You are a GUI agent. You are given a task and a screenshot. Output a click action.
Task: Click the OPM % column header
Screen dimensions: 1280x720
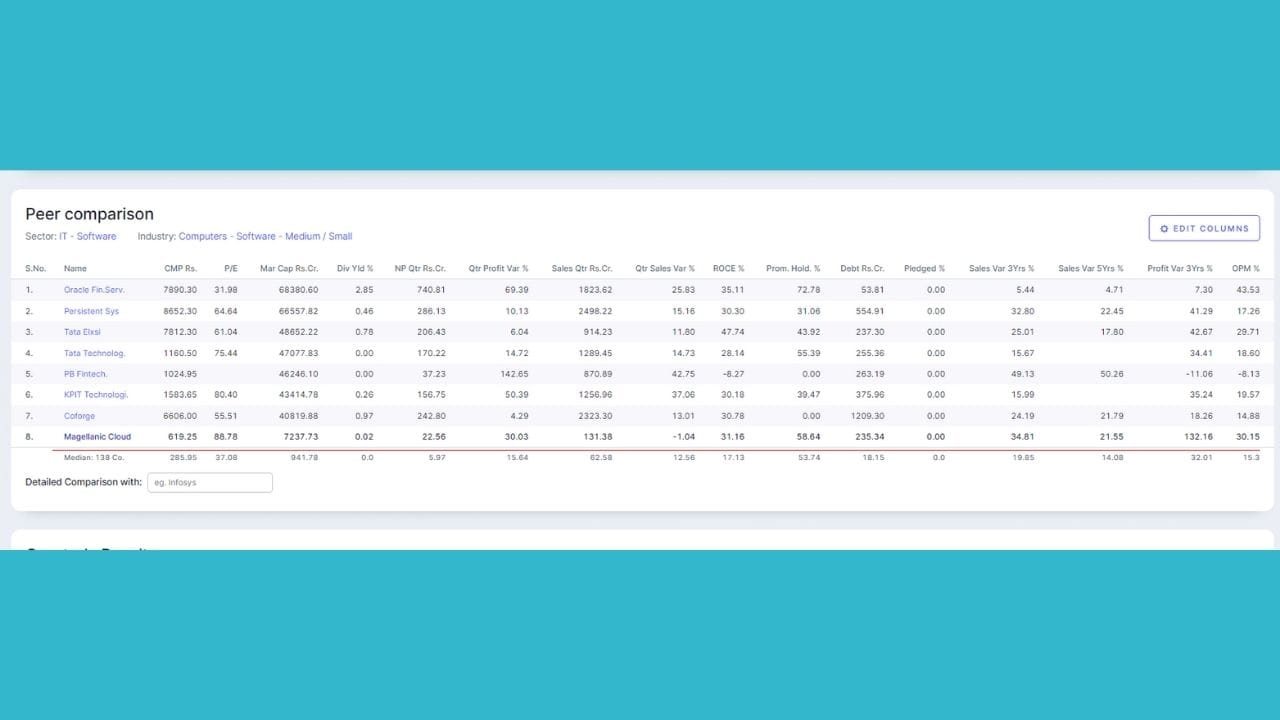1245,269
